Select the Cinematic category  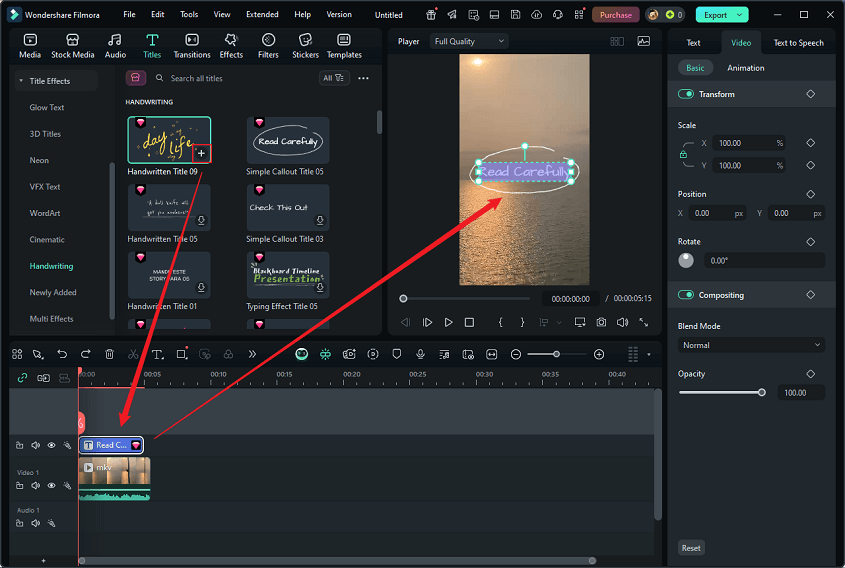pos(47,239)
